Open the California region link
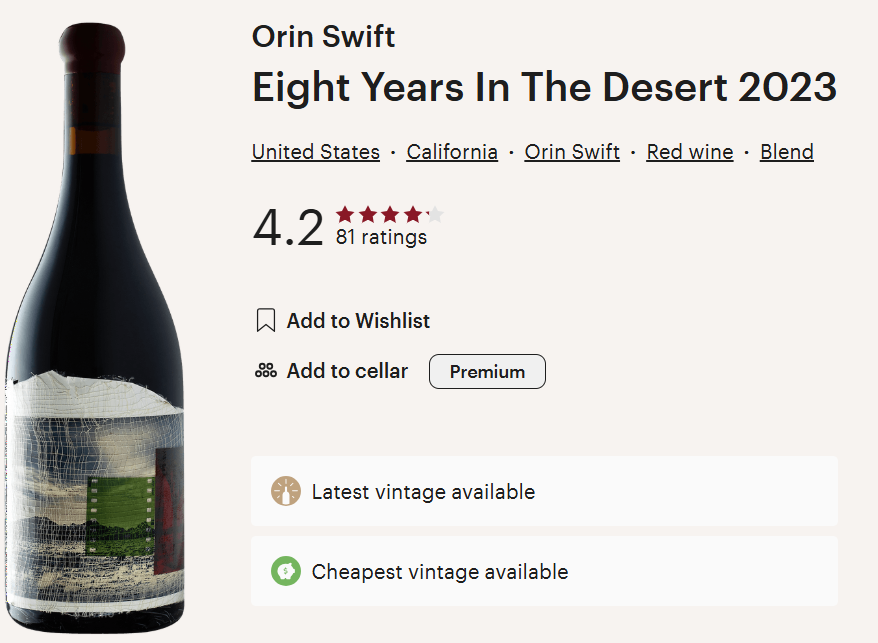This screenshot has width=878, height=643. coord(452,151)
